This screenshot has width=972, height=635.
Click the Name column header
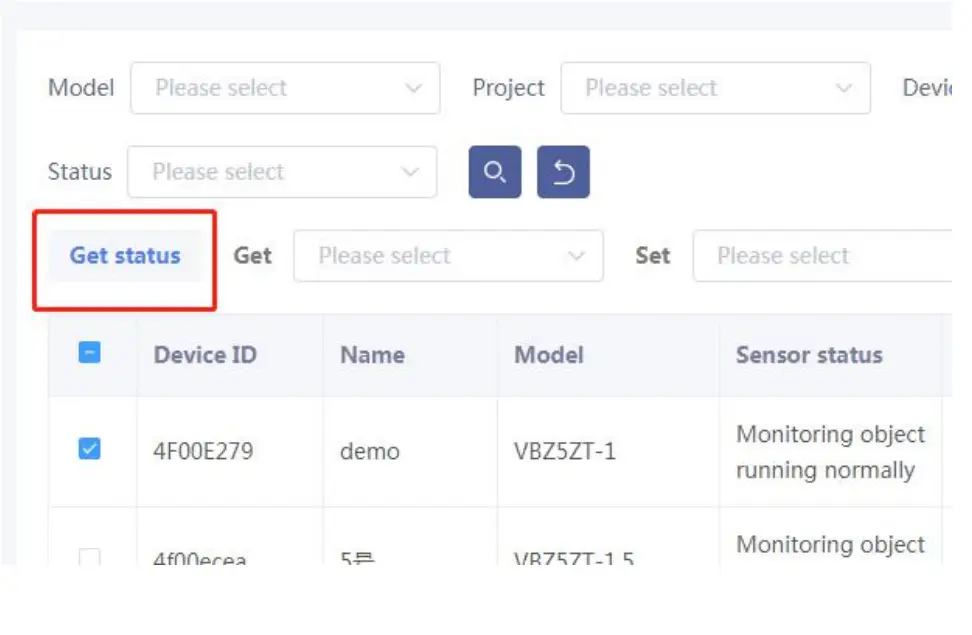[x=372, y=355]
